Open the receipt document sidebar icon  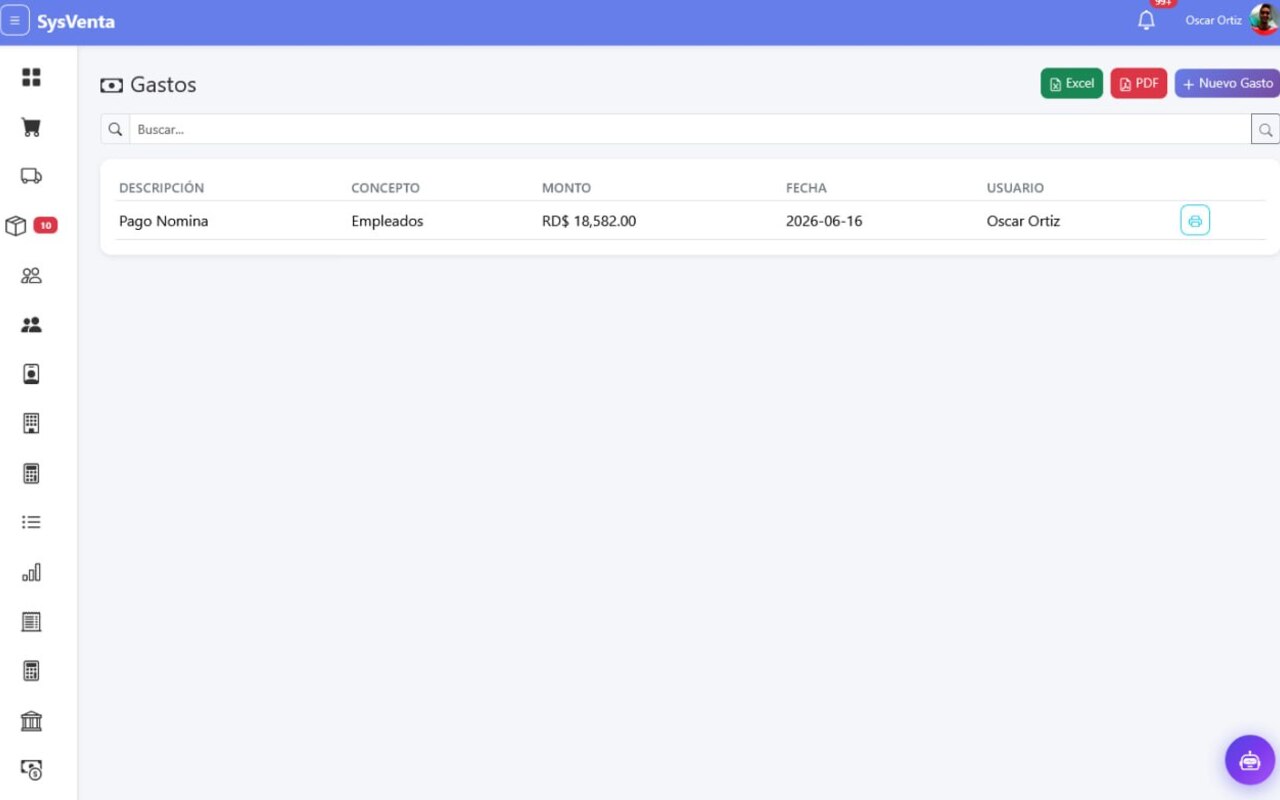pyautogui.click(x=31, y=622)
